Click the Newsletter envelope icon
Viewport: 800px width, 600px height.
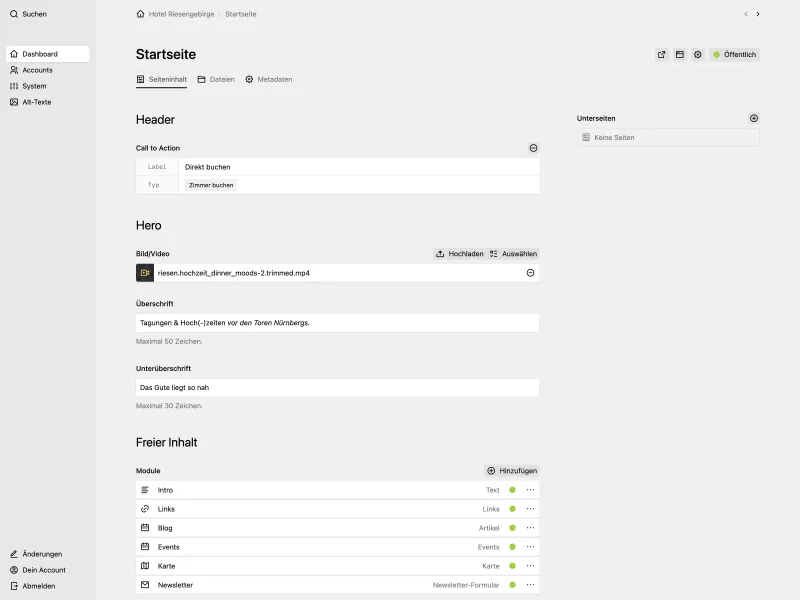[143, 585]
